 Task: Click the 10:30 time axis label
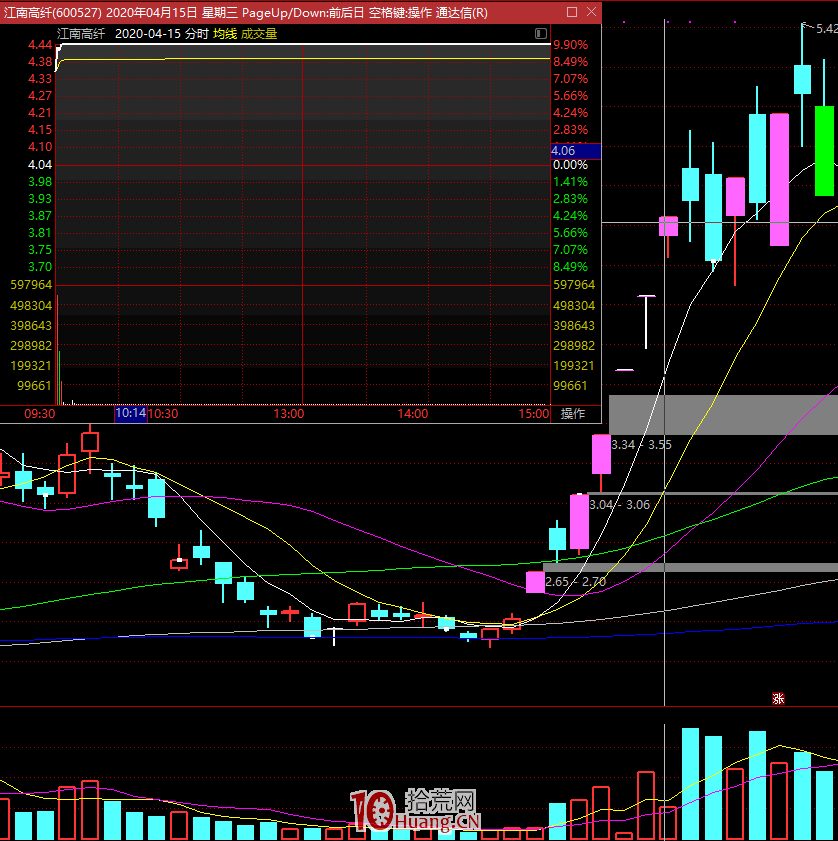click(x=163, y=414)
